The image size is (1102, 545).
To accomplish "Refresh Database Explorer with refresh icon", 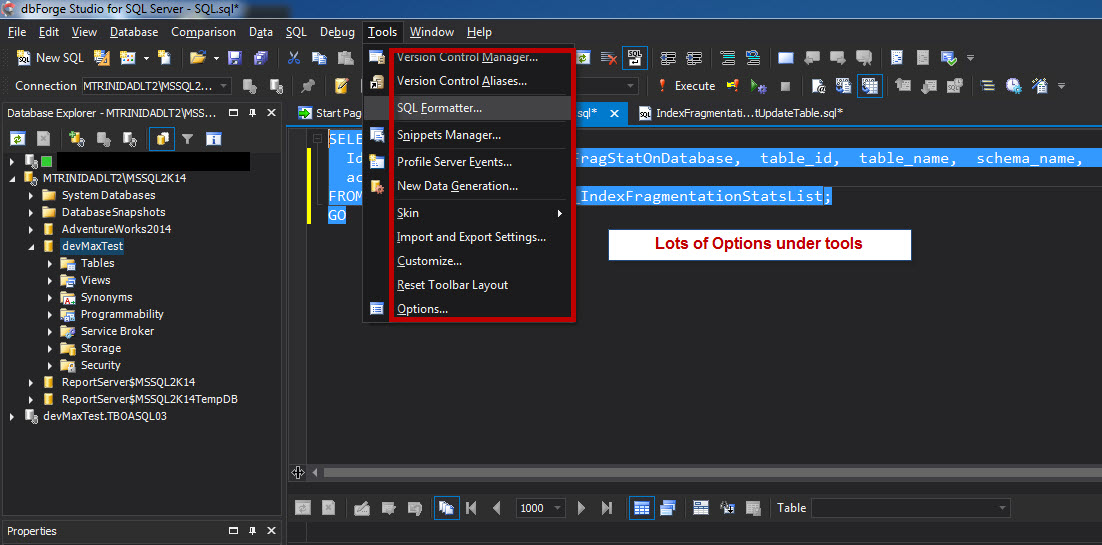I will [18, 139].
